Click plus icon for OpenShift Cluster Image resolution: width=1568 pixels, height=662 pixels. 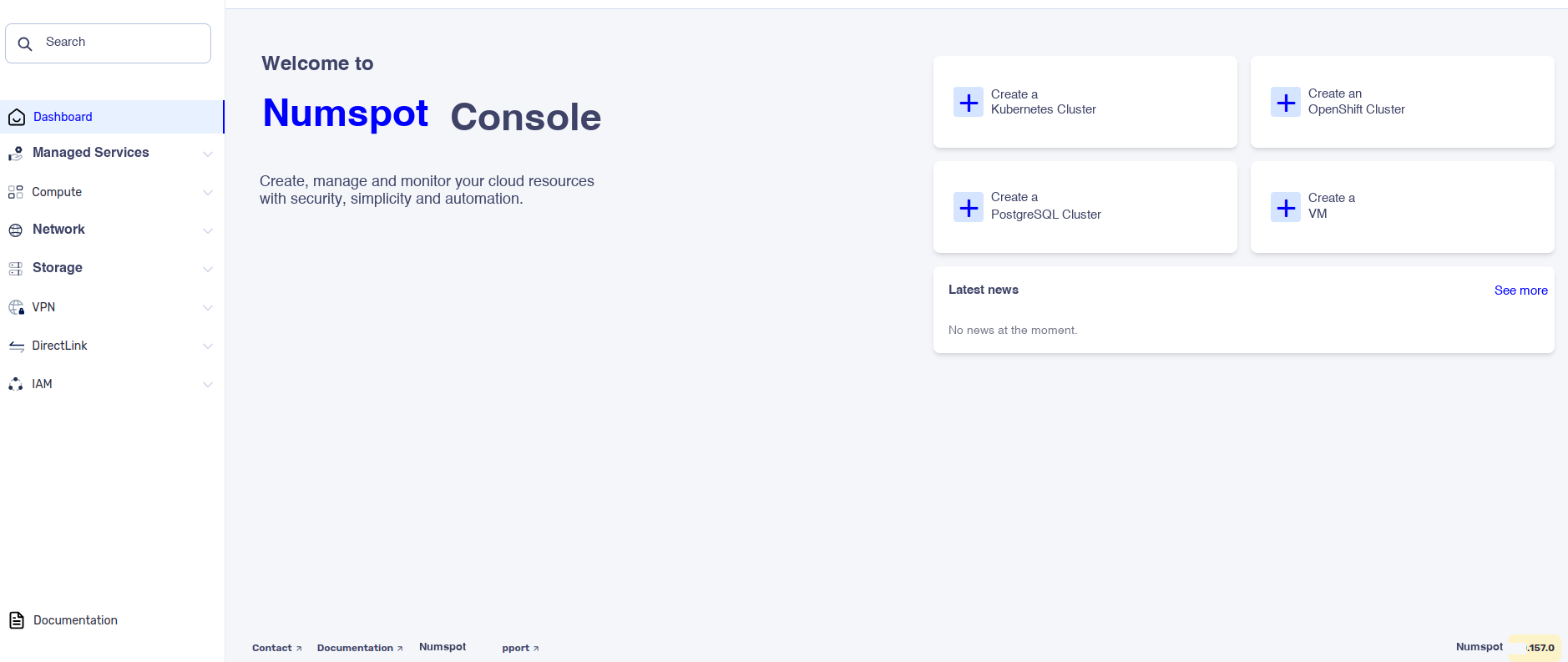click(1286, 102)
